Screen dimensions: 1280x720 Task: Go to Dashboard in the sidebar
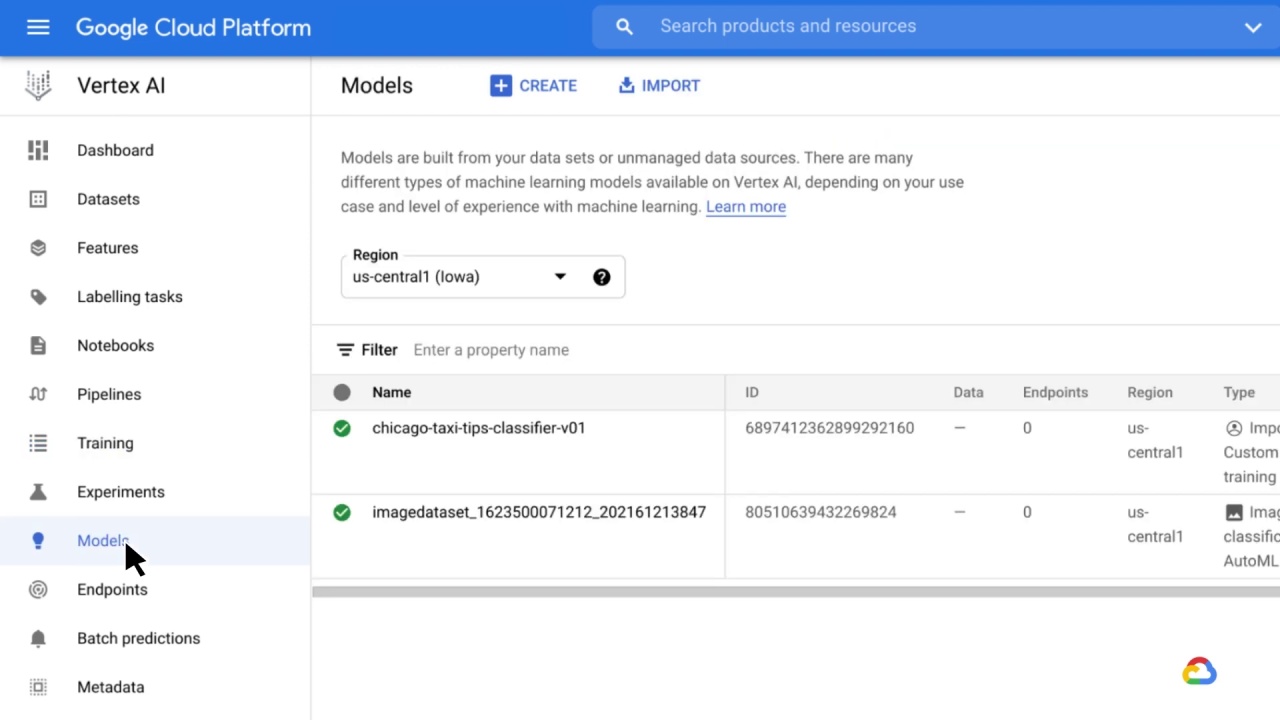[115, 150]
